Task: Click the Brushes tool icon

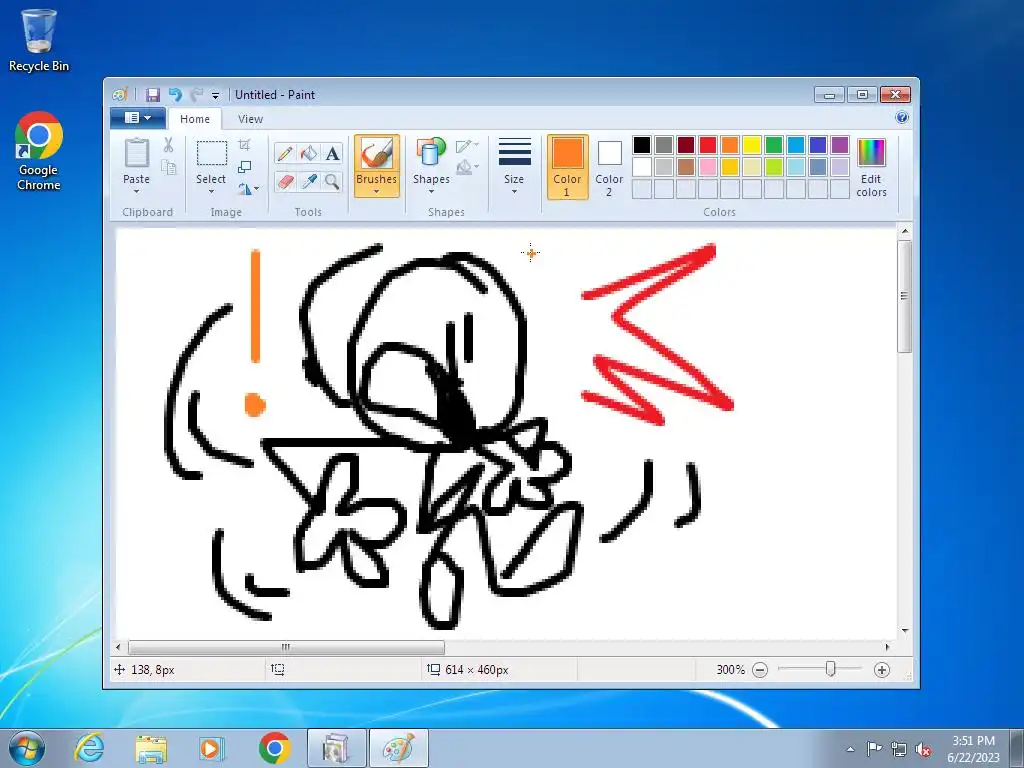Action: coord(377,153)
